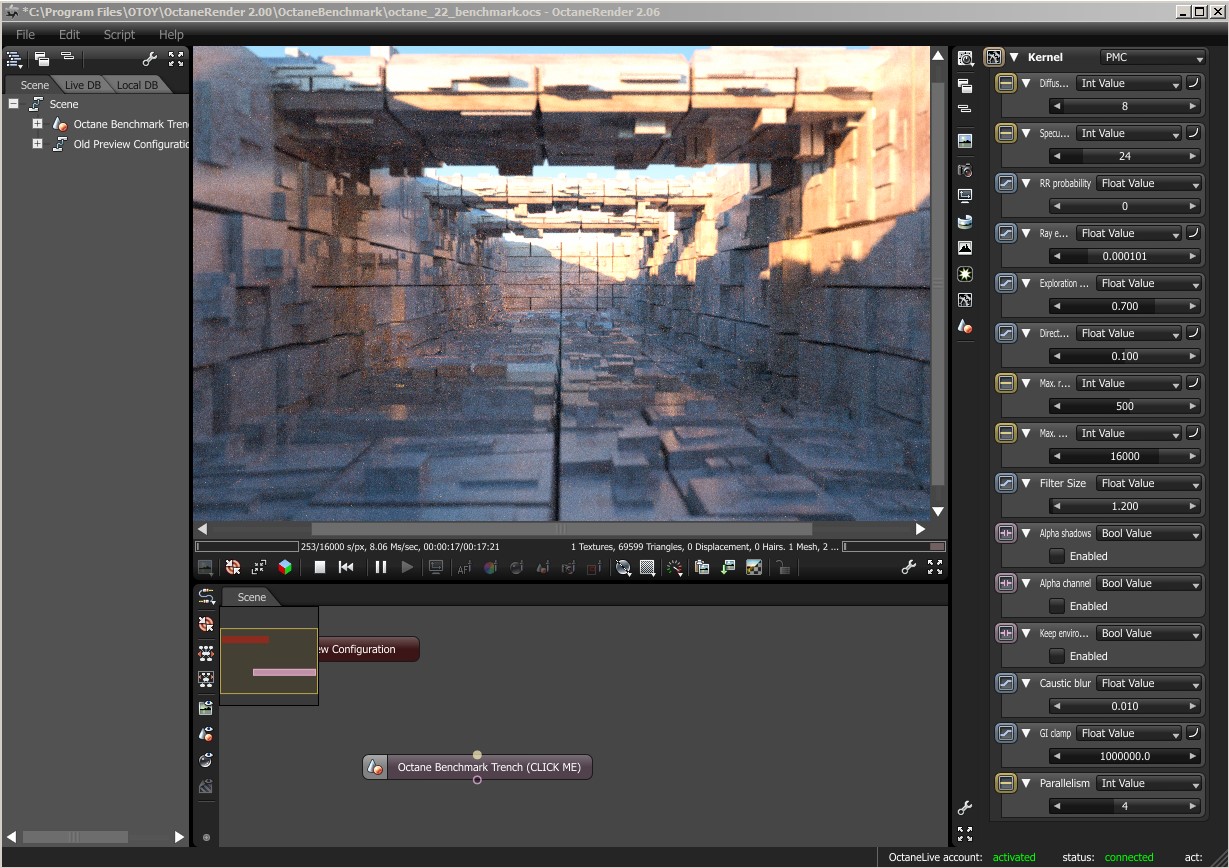This screenshot has height=868, width=1229.
Task: Enable the Alpha channel checkbox
Action: point(1056,606)
